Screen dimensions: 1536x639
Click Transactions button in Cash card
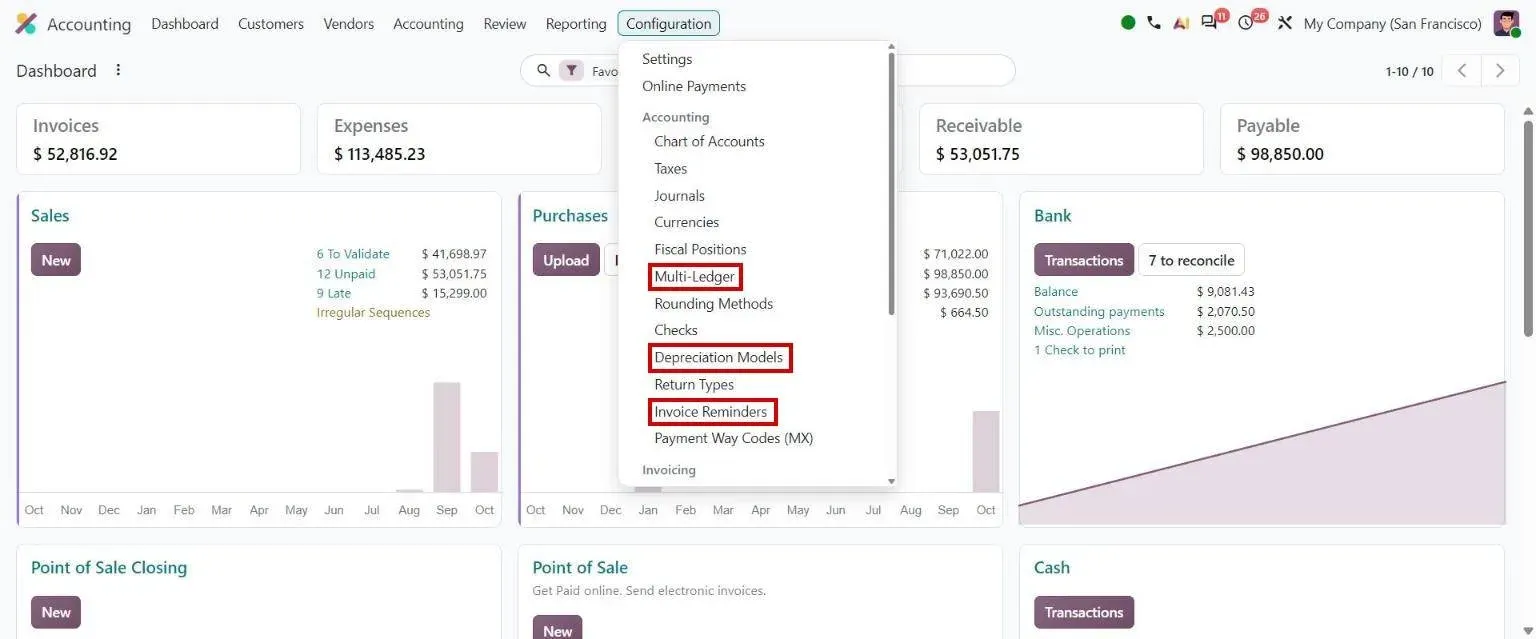tap(1084, 612)
